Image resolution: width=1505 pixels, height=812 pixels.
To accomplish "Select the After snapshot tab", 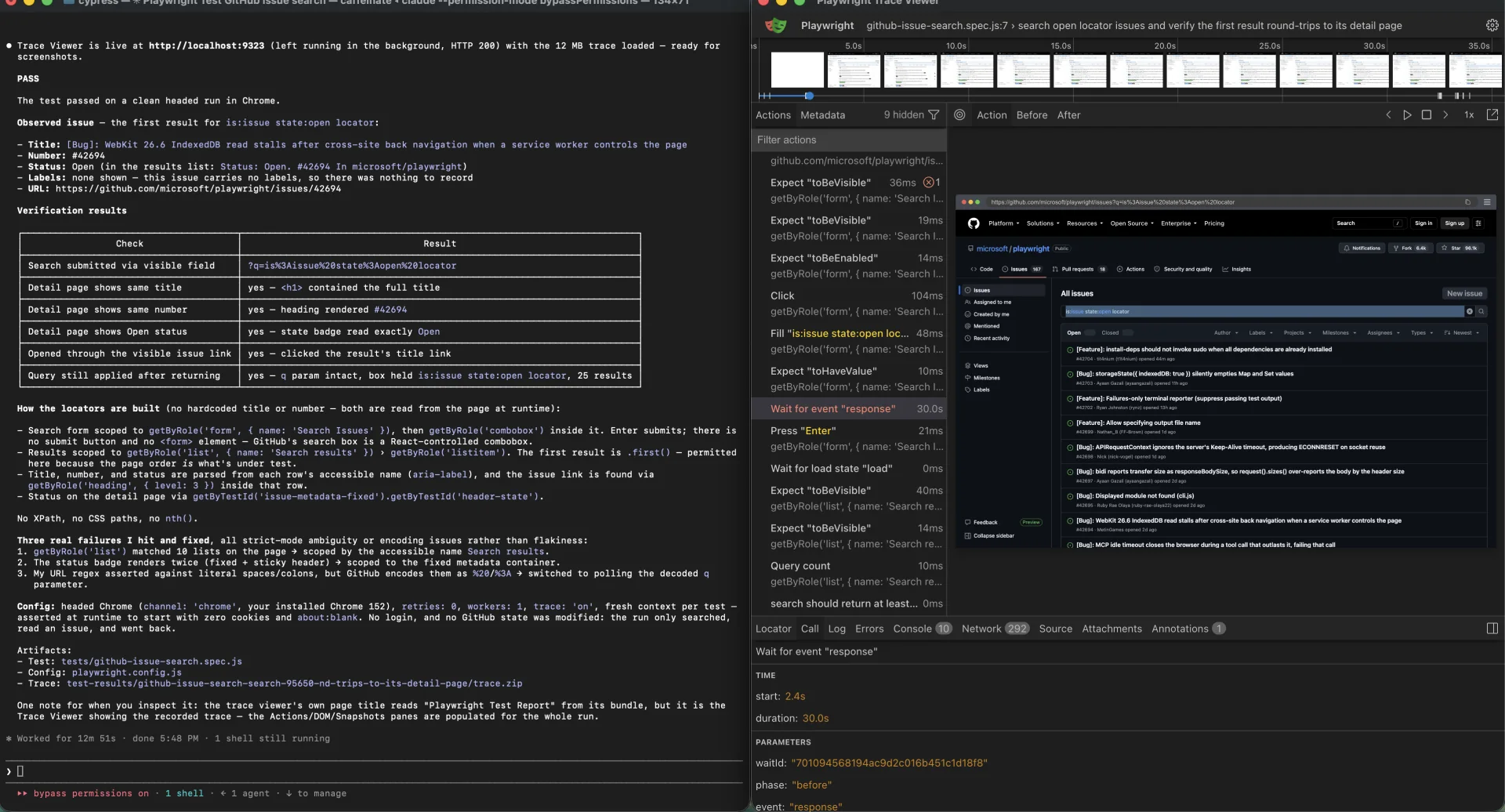I will (1068, 114).
